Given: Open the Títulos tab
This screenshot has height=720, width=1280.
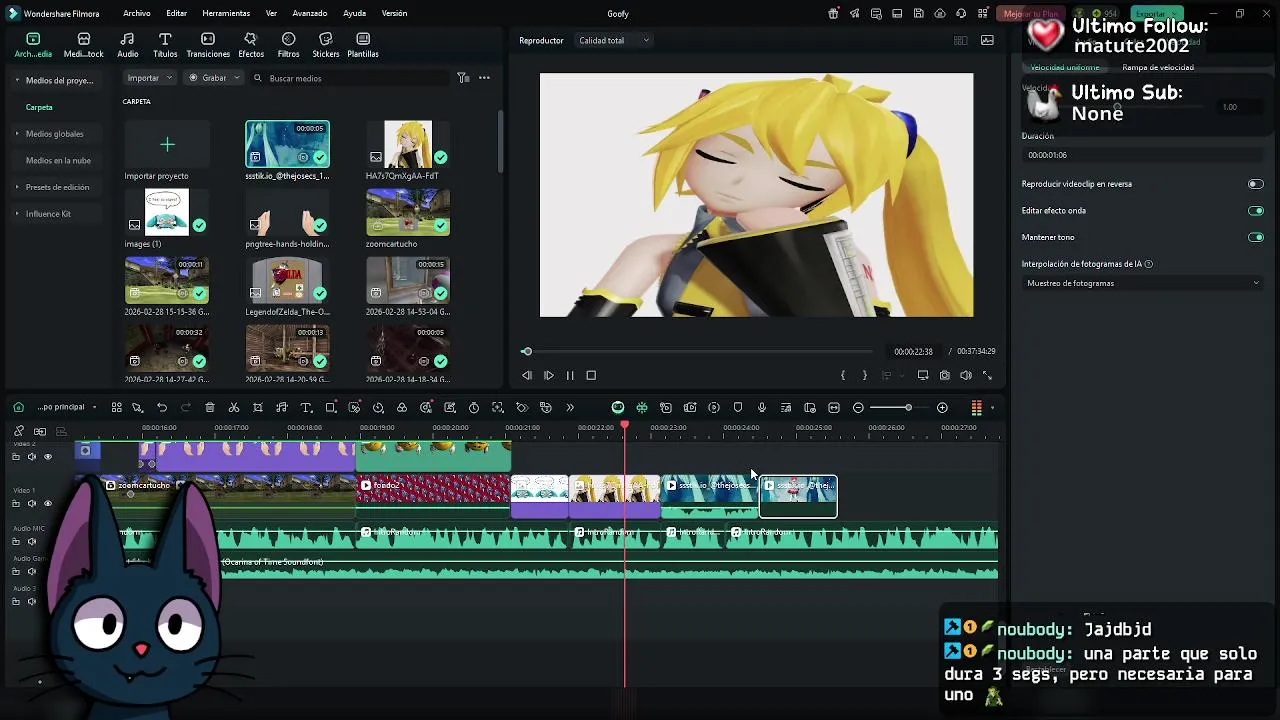Looking at the screenshot, I should [165, 45].
